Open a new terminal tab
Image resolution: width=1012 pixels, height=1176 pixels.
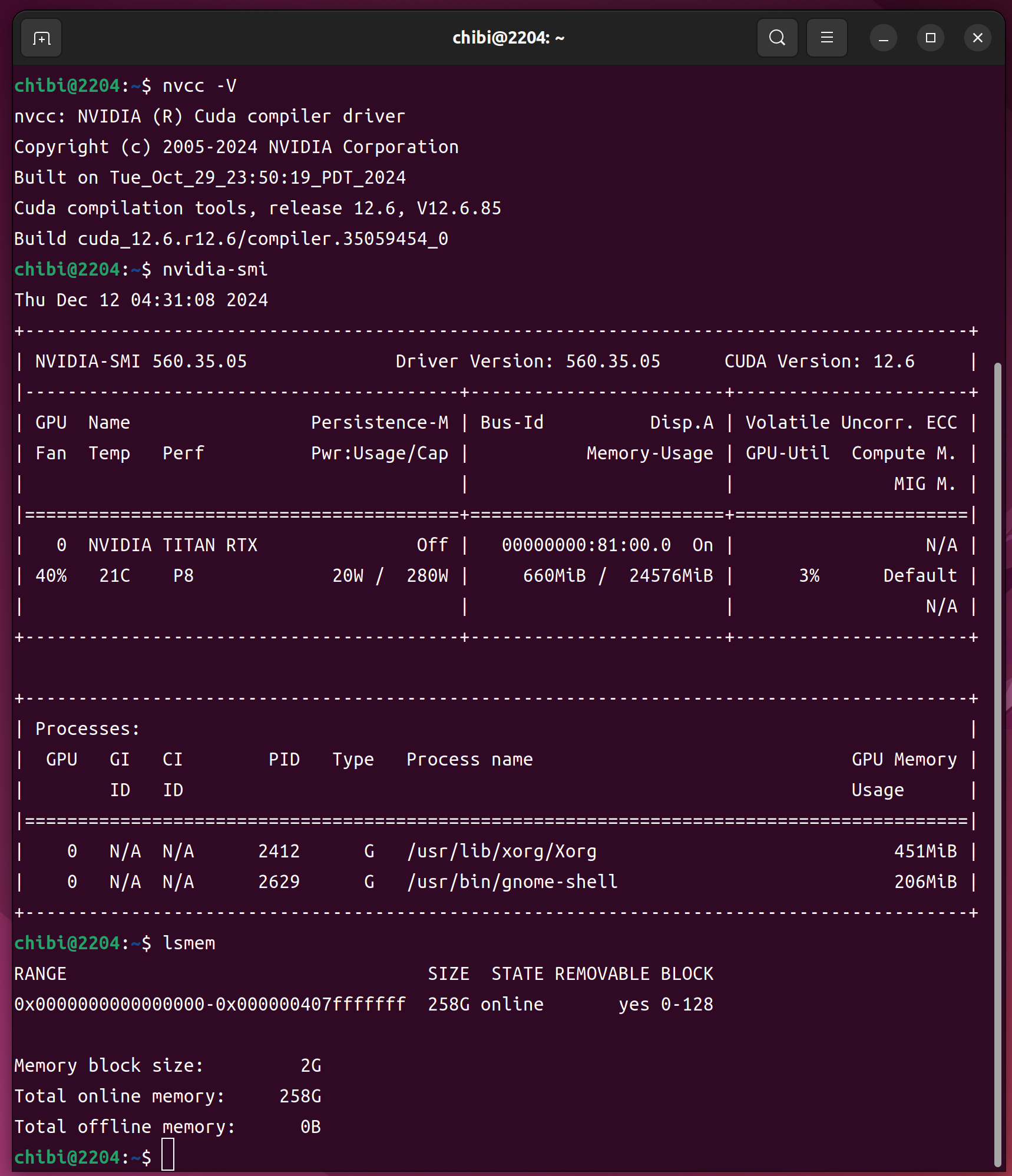(41, 38)
